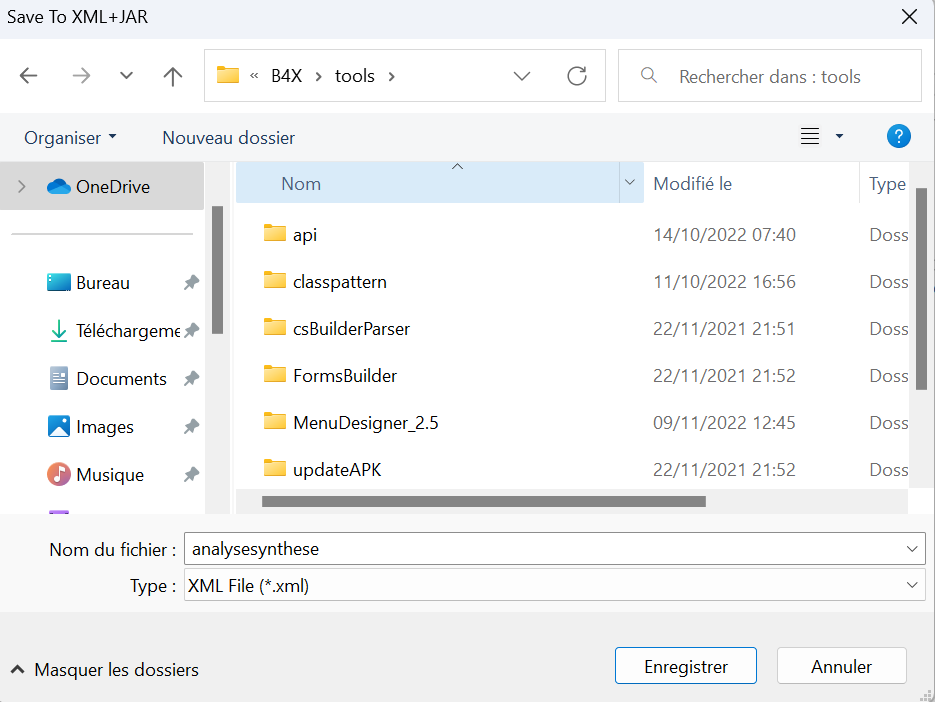Image resolution: width=935 pixels, height=702 pixels.
Task: Open Bureau quick access folder
Action: point(103,283)
